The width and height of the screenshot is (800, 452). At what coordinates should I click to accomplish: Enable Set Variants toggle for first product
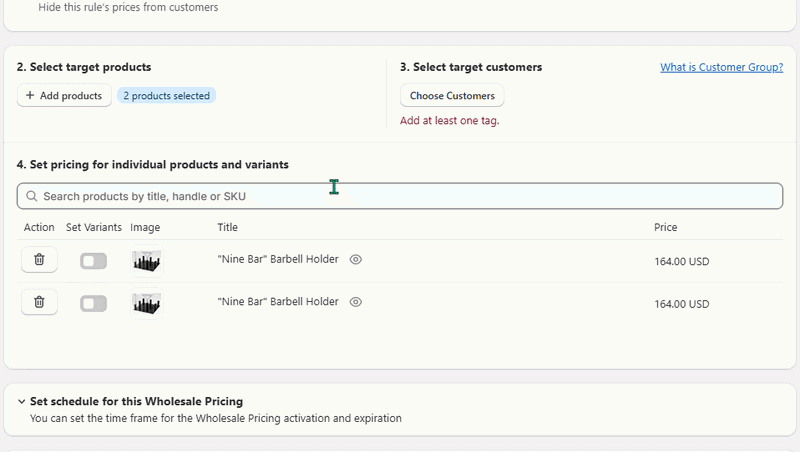[93, 261]
